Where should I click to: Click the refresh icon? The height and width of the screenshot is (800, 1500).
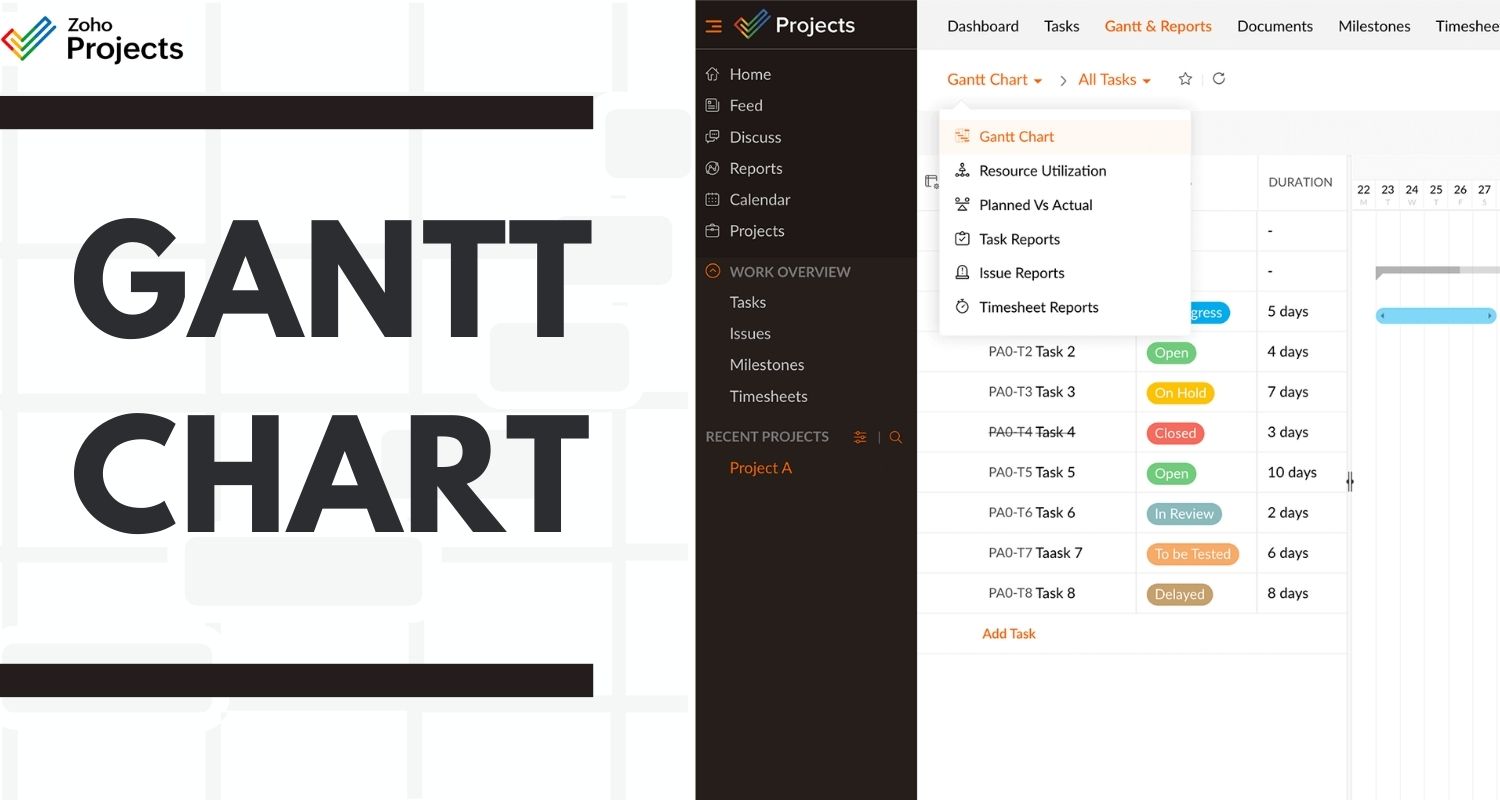[1218, 79]
